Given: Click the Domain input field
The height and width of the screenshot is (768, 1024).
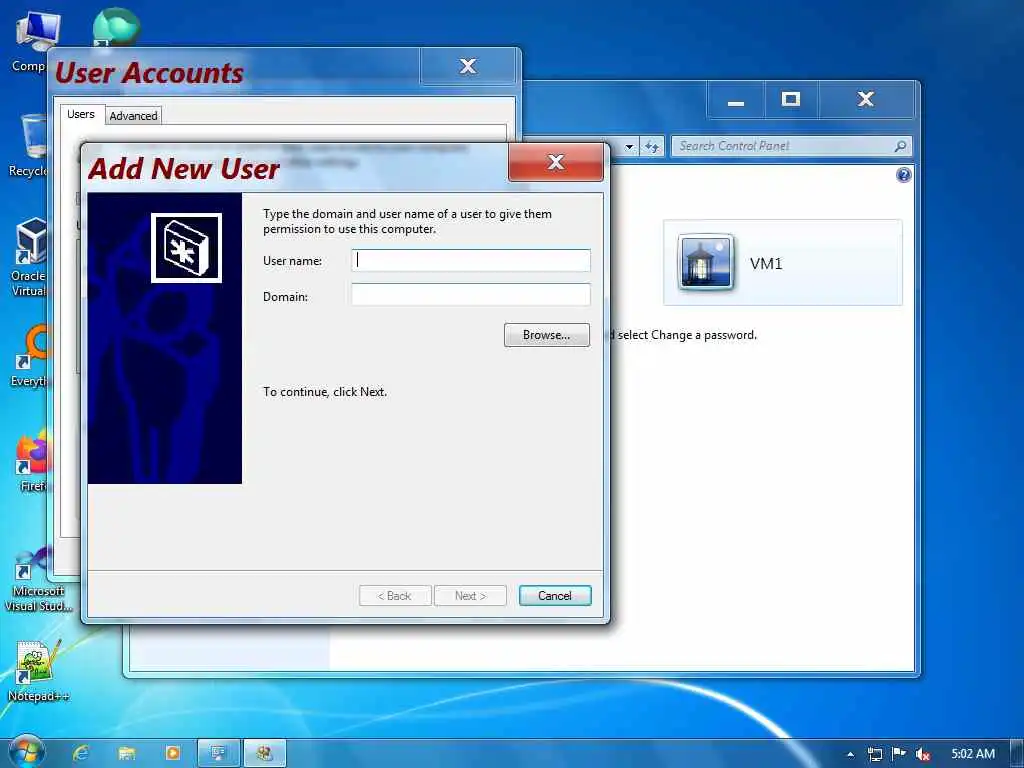Looking at the screenshot, I should click(470, 295).
